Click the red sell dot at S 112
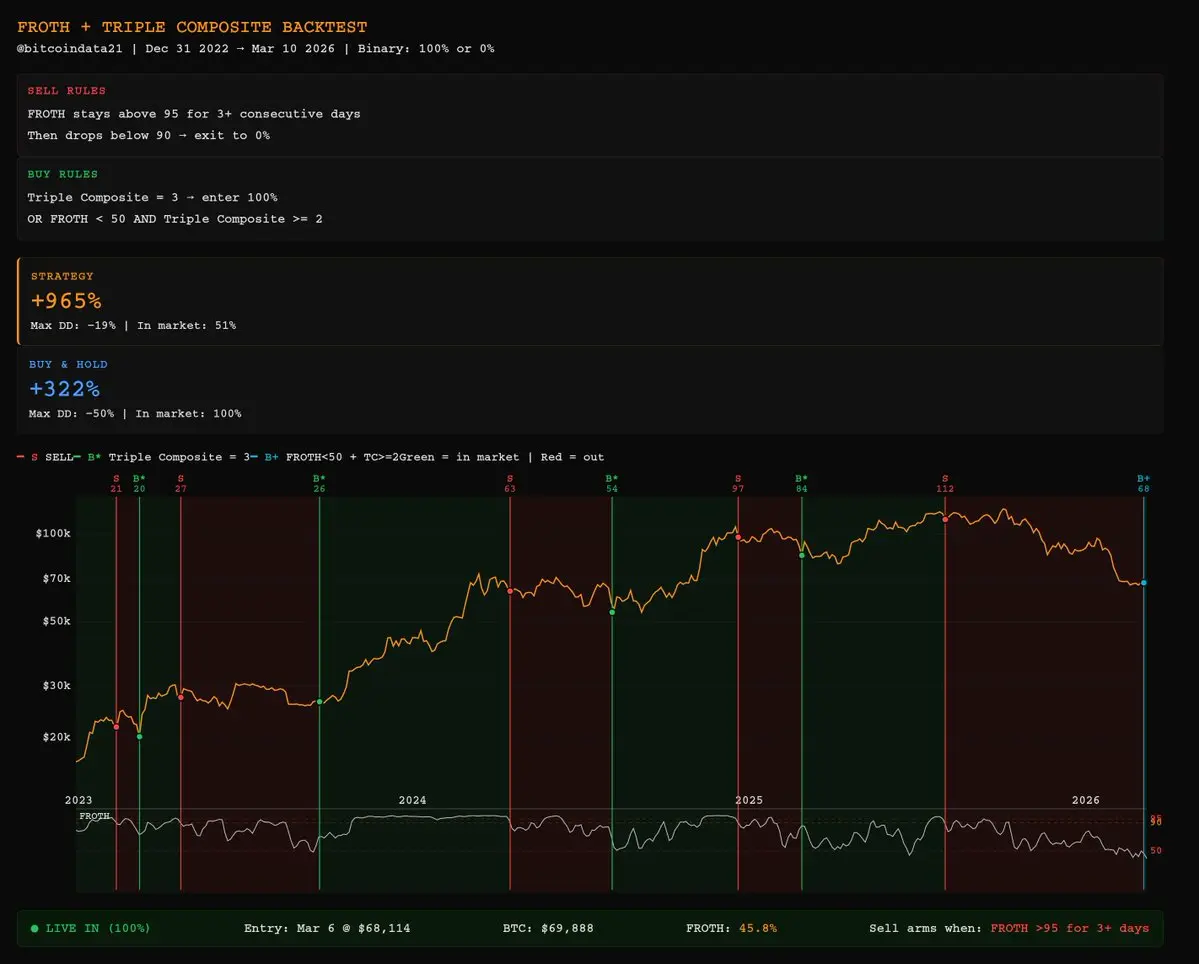Screen dimensions: 1199x964 pos(945,519)
